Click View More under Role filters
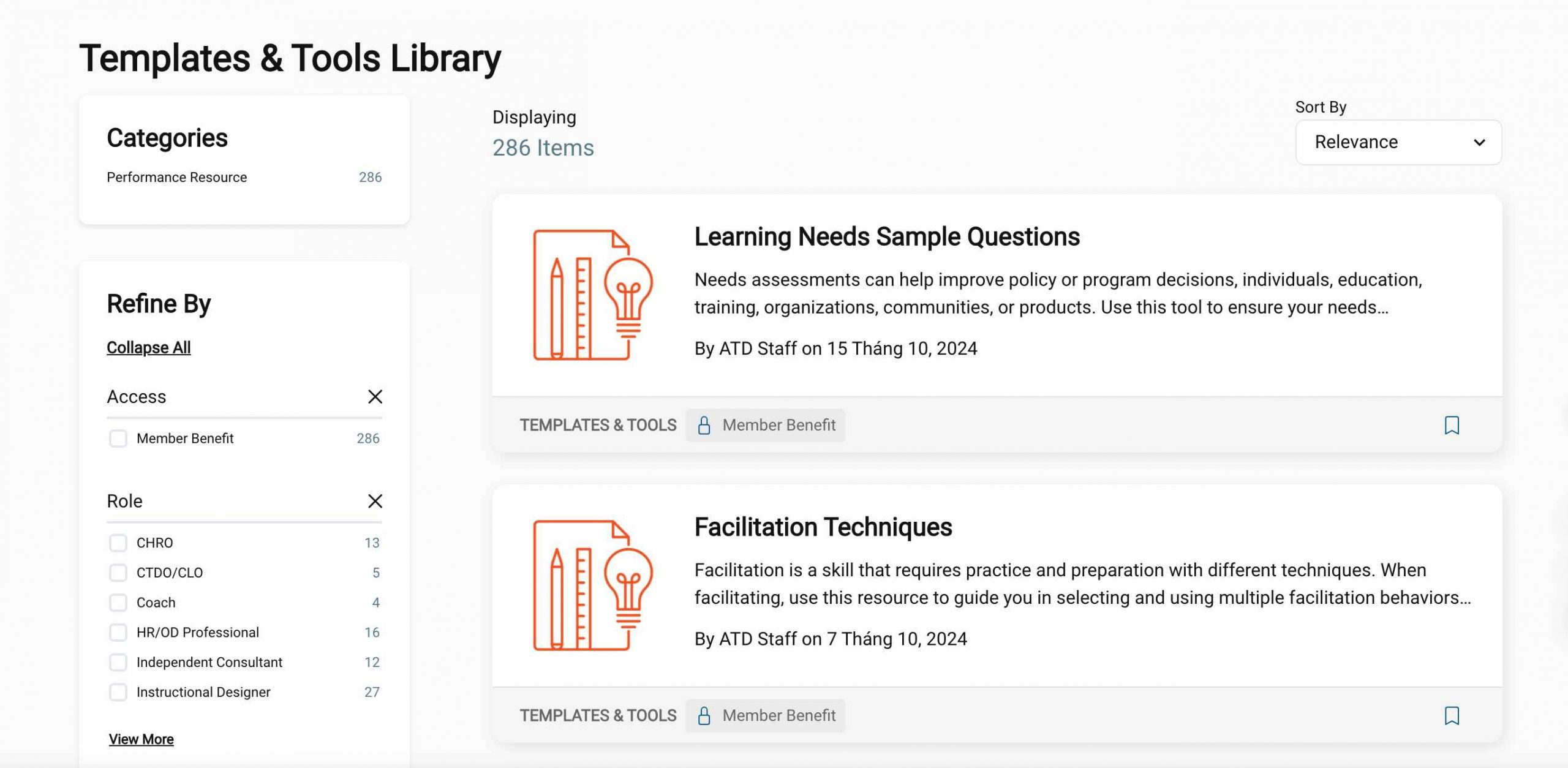 click(x=141, y=739)
